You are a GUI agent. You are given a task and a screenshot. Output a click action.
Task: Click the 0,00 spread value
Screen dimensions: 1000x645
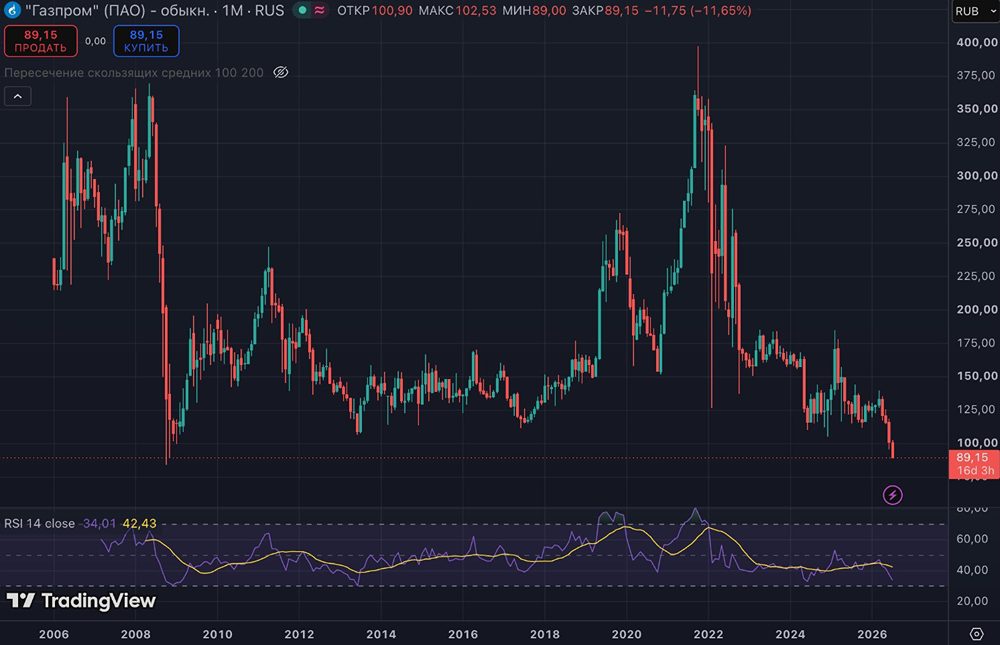tap(95, 41)
